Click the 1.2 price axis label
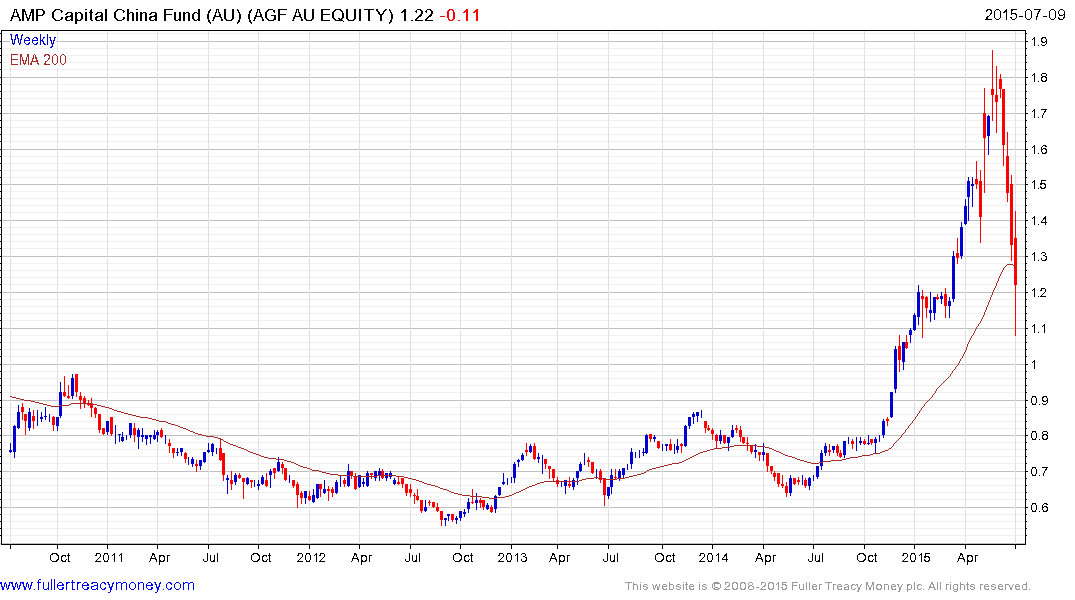 coord(1039,293)
